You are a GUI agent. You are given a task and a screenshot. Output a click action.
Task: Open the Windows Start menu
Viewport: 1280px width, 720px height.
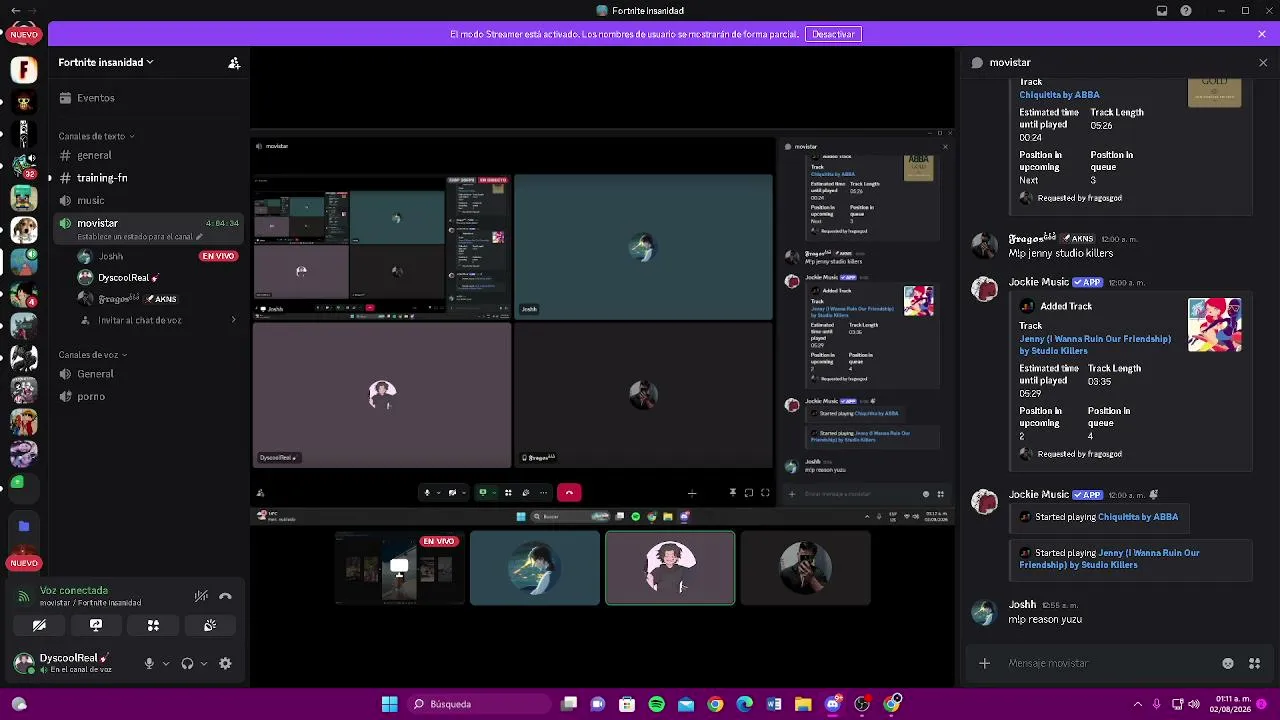(390, 704)
